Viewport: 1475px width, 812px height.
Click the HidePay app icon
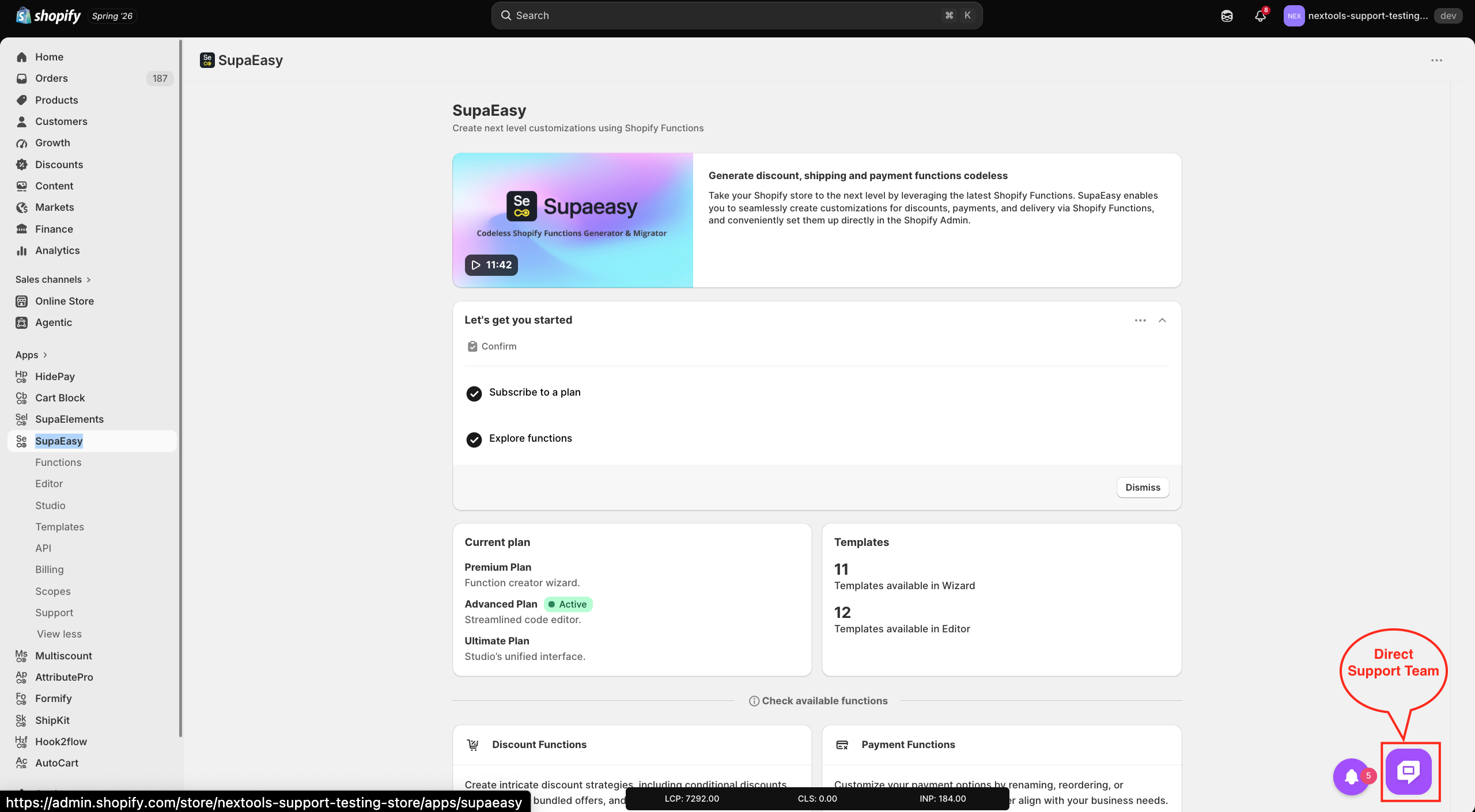(x=21, y=377)
